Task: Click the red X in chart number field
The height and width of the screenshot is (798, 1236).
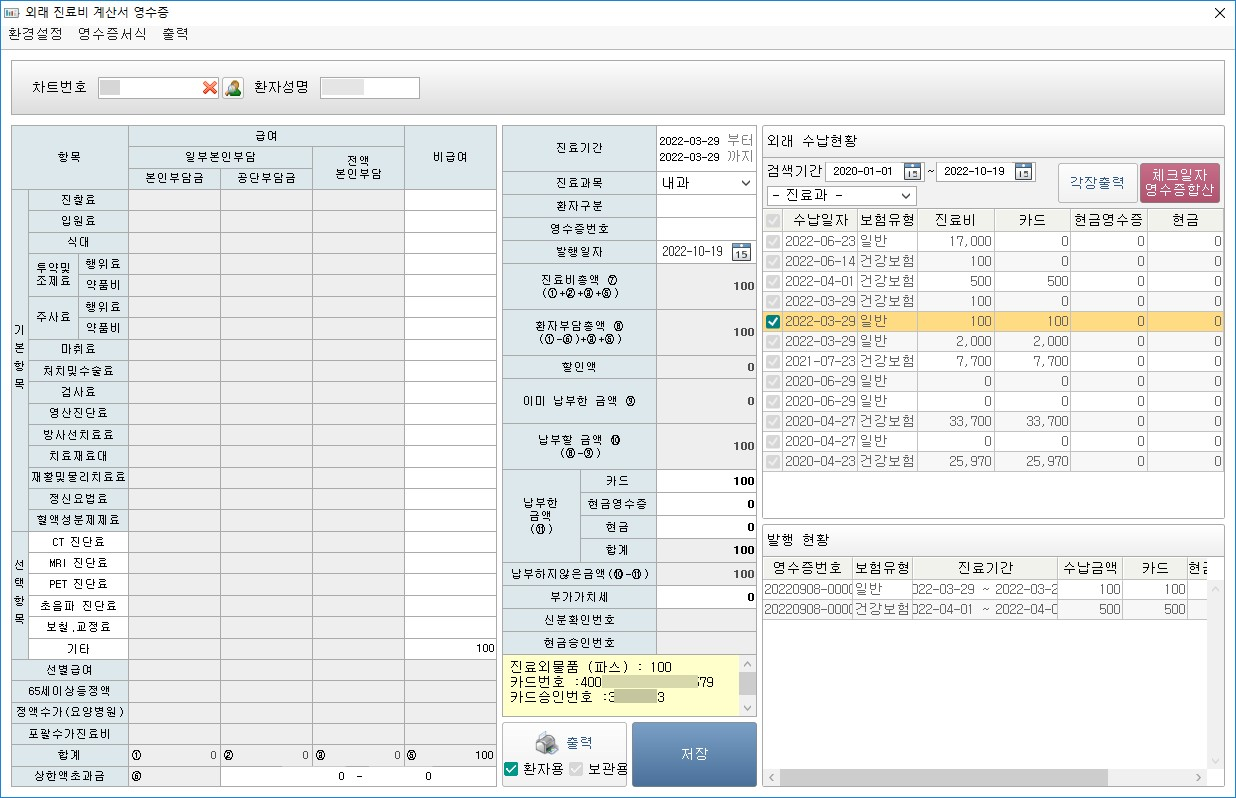Action: 210,88
